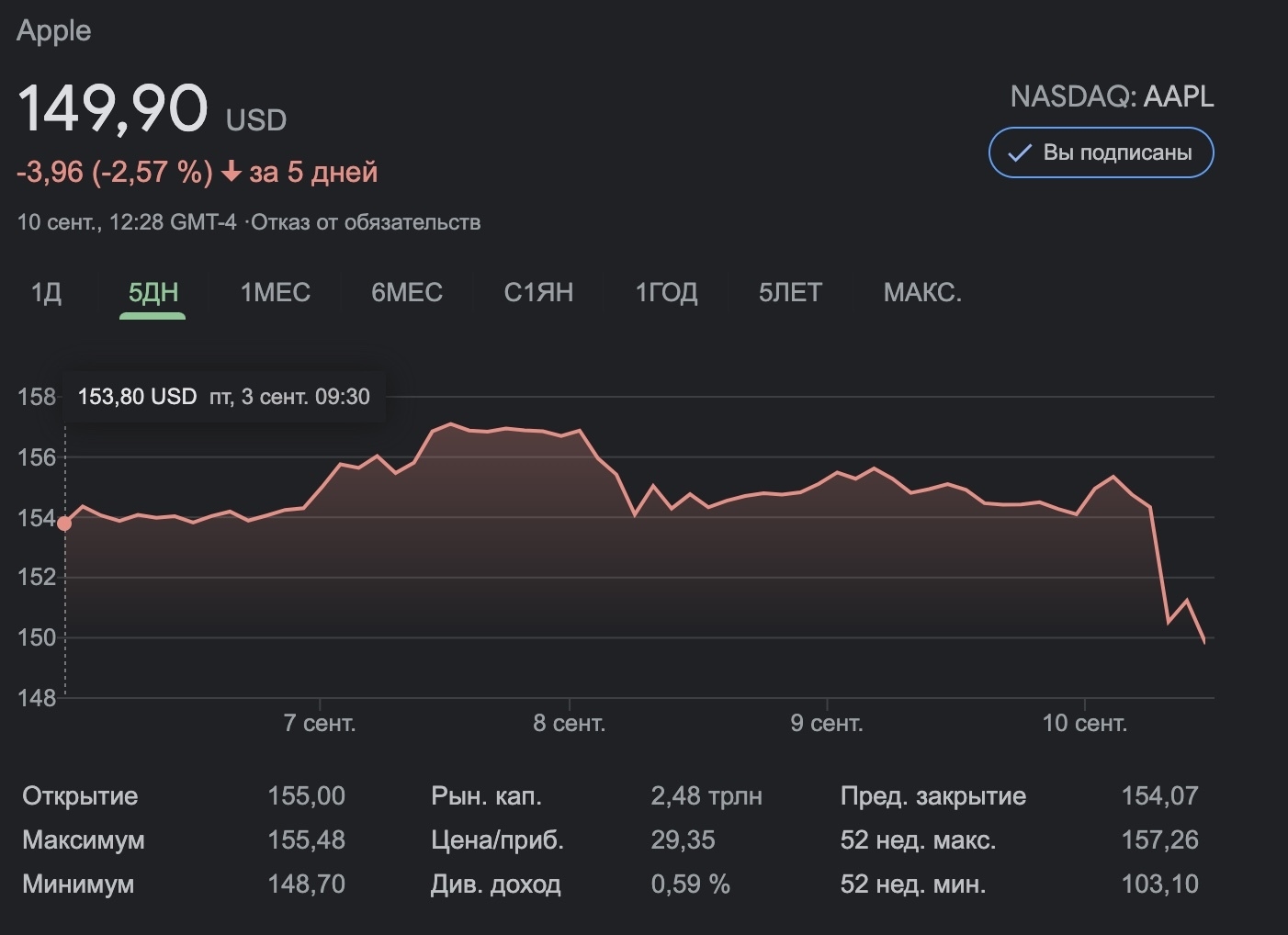Click the down arrow change indicator
The height and width of the screenshot is (935, 1288).
coord(232,172)
